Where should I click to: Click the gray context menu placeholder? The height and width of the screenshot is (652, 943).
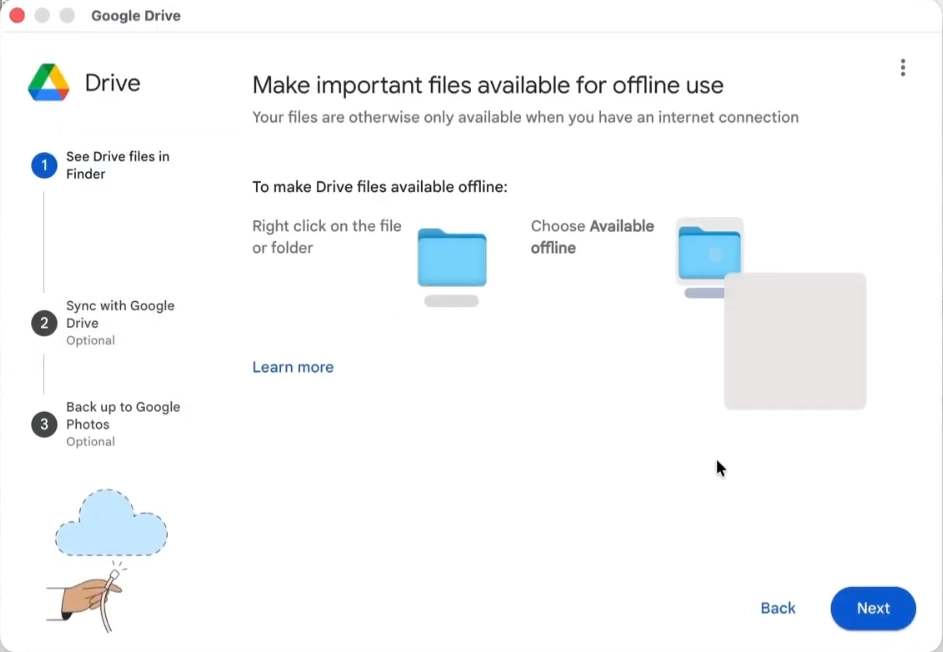point(795,341)
